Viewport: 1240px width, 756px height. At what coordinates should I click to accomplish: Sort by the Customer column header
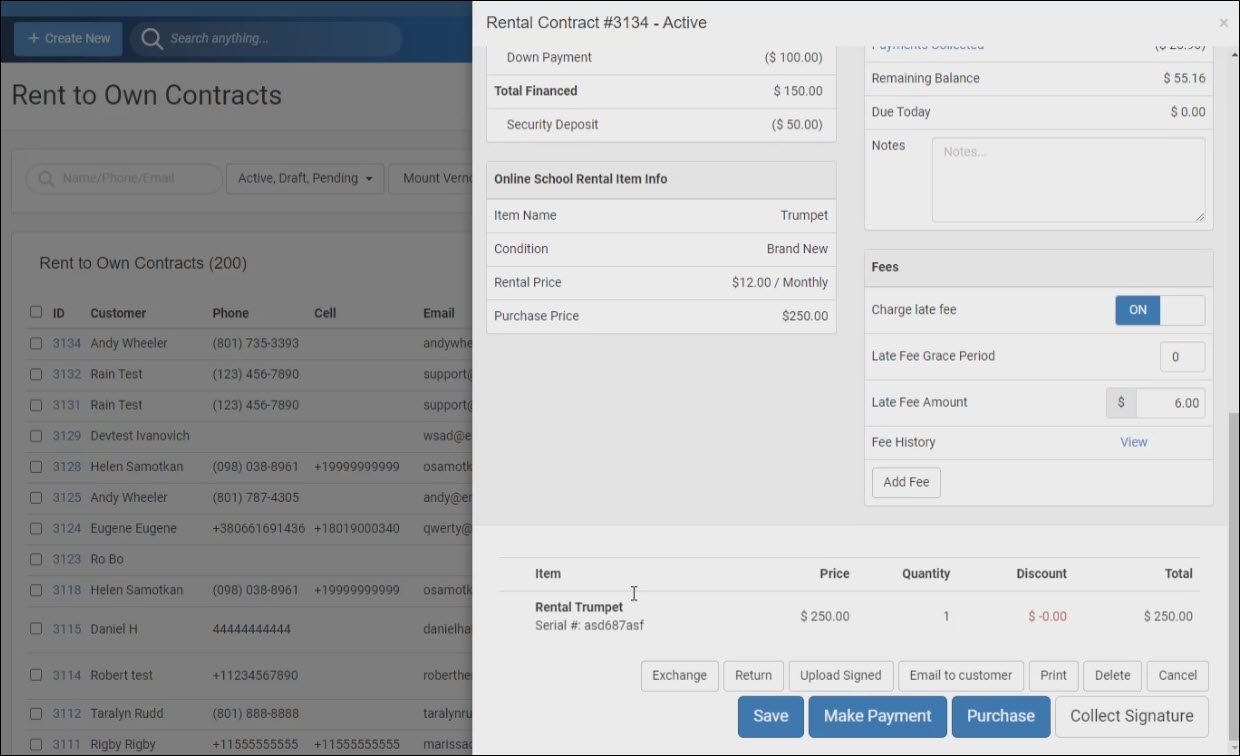(118, 313)
